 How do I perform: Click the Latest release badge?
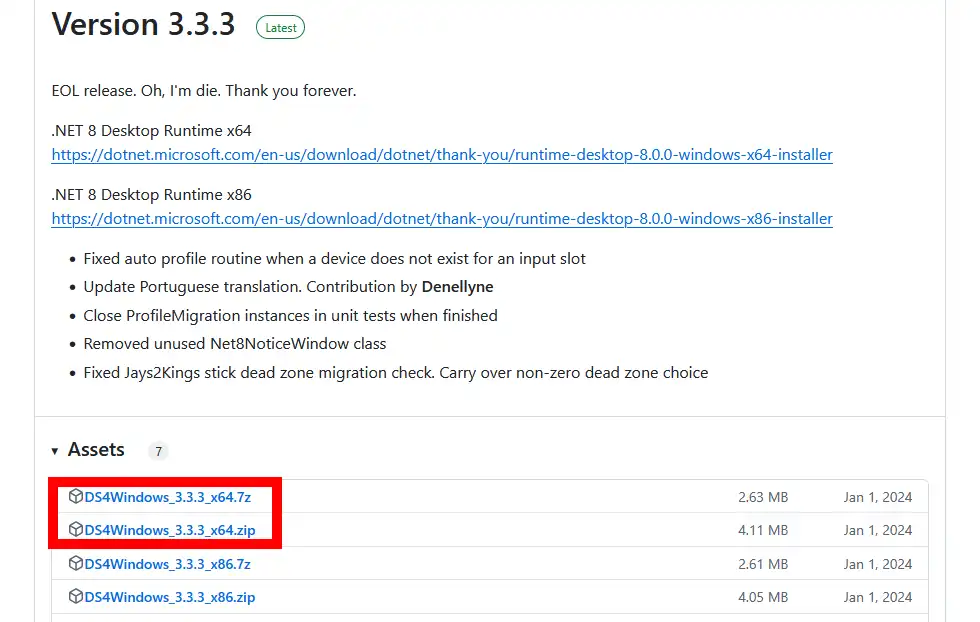[281, 28]
